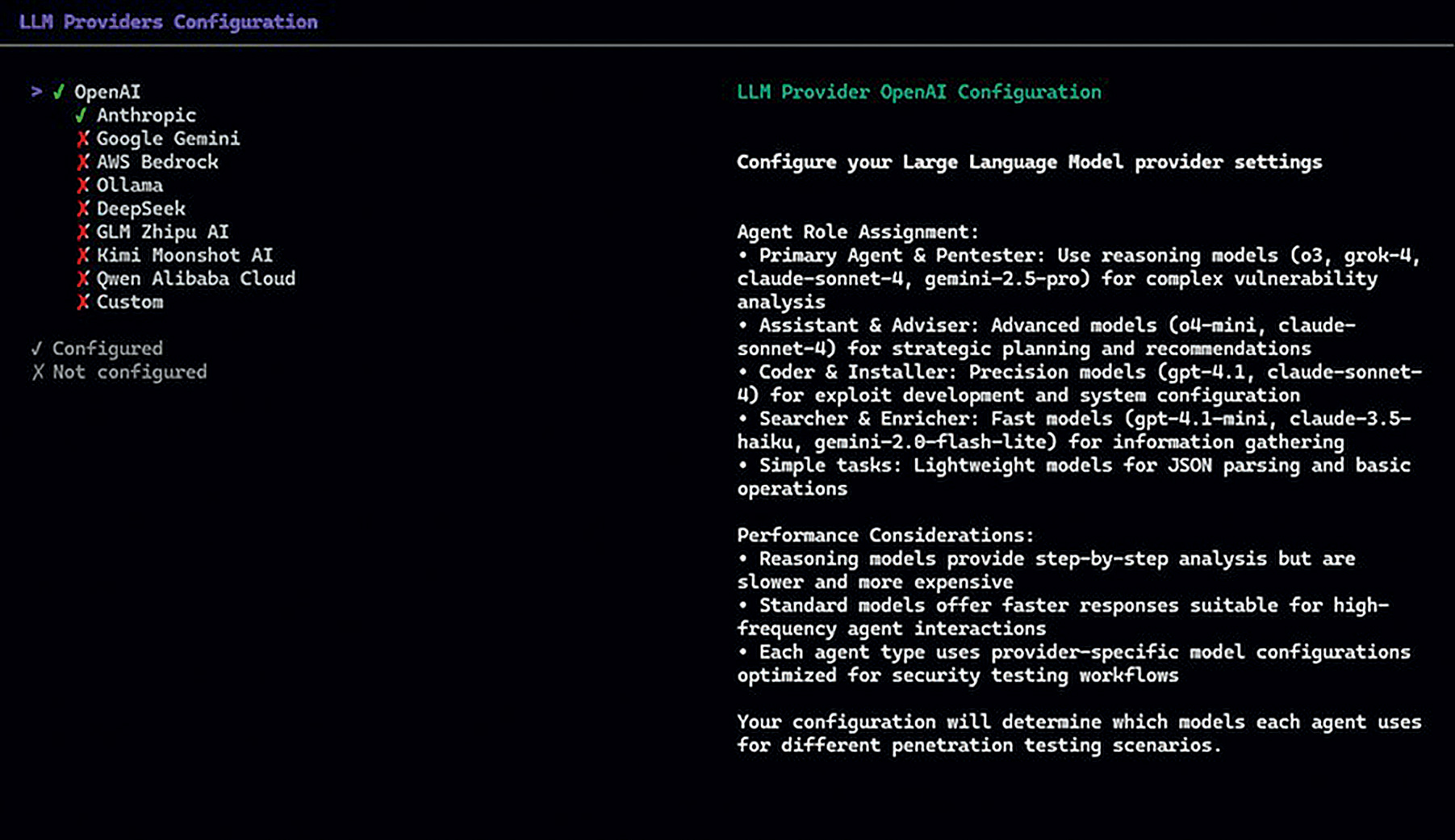Screen dimensions: 1455x840
Task: Click the red X beside Google Gemini
Action: point(82,139)
